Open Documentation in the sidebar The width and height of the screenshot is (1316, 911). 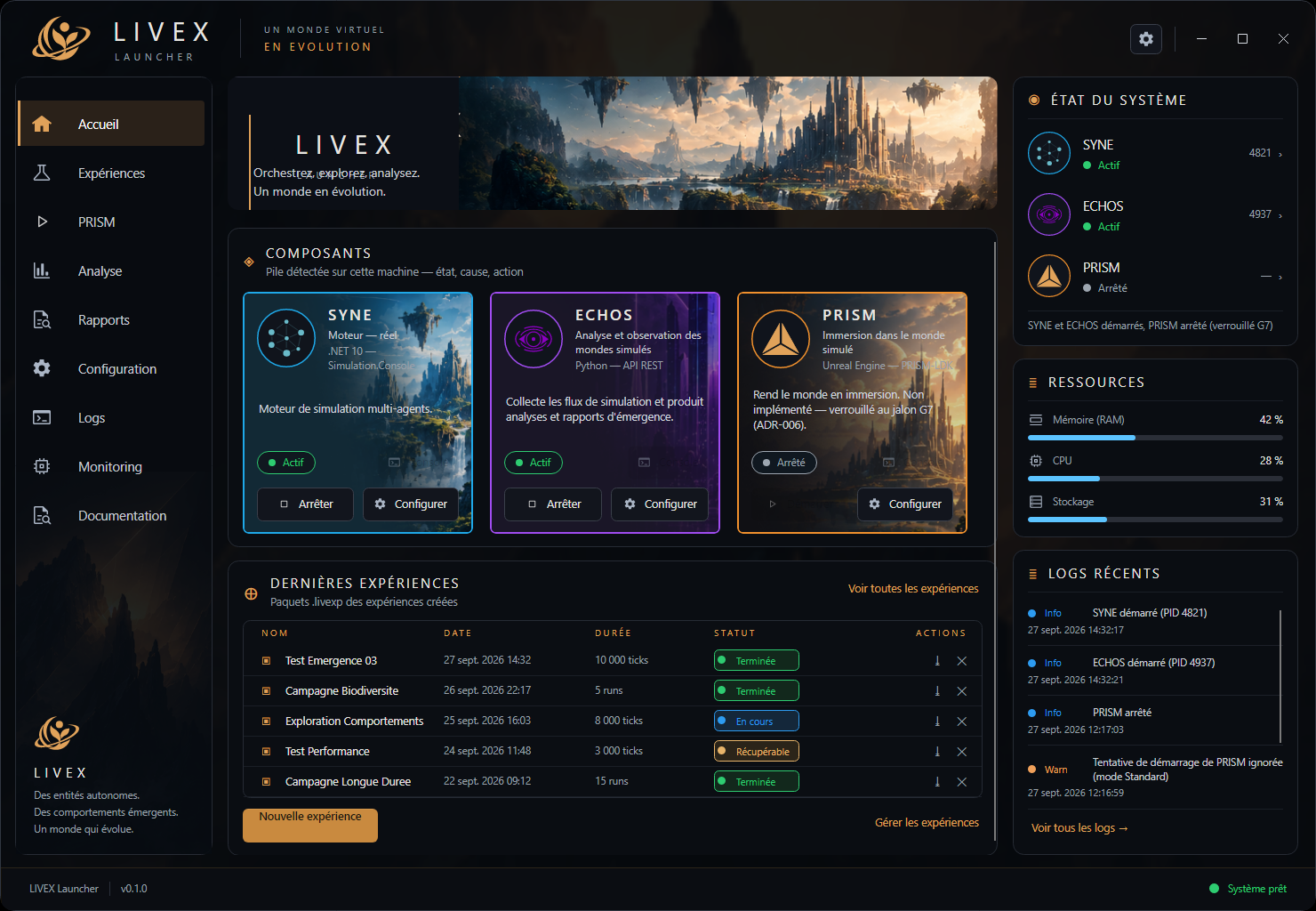coord(111,515)
